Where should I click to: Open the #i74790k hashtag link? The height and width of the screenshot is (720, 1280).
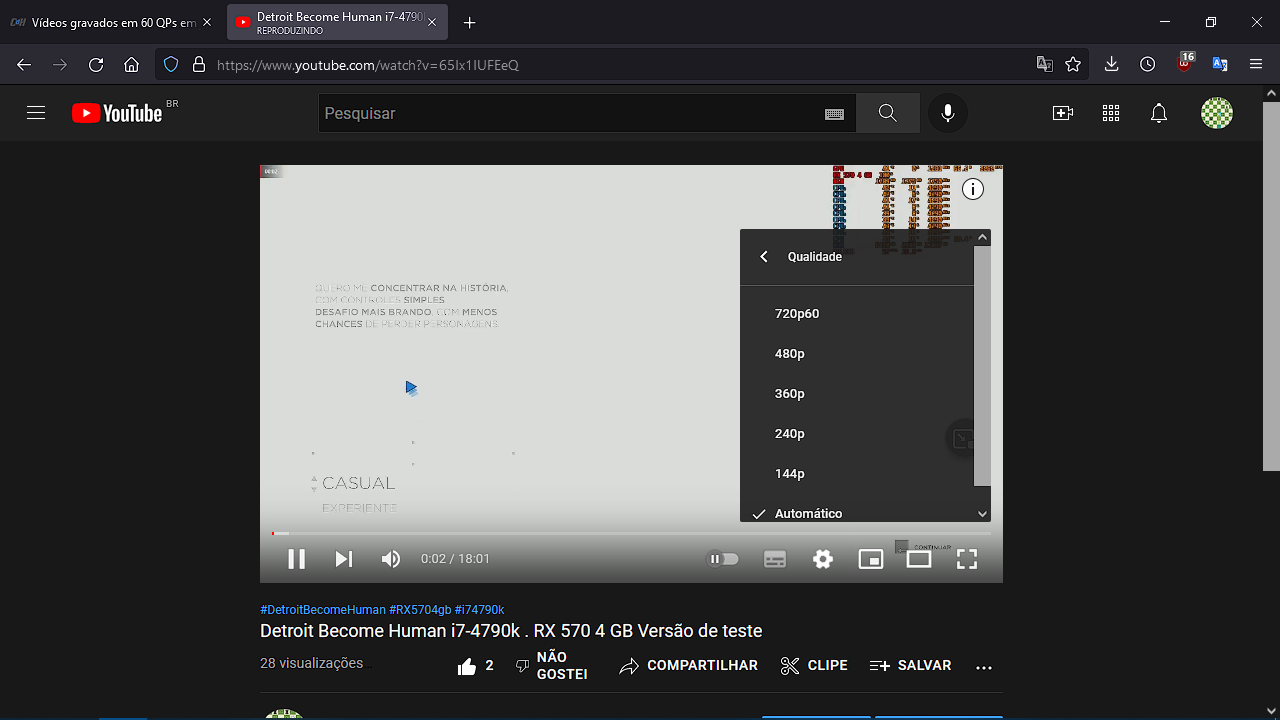coord(479,610)
